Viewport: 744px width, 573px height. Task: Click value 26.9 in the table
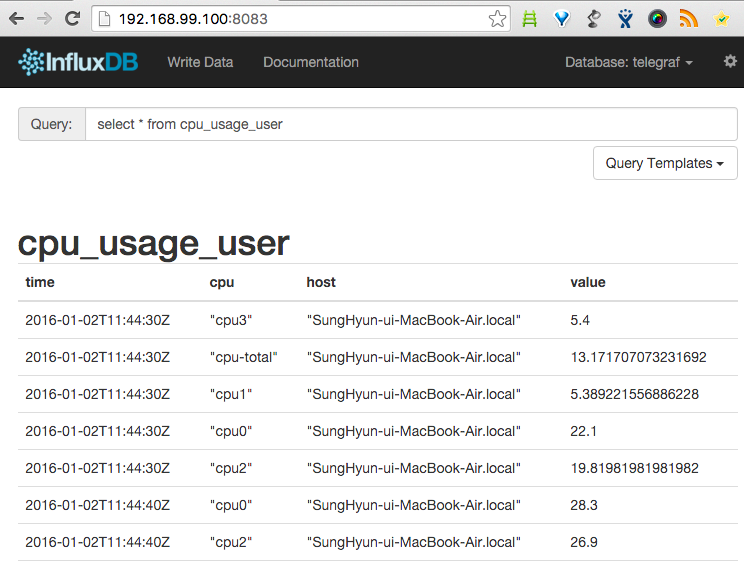(x=584, y=542)
